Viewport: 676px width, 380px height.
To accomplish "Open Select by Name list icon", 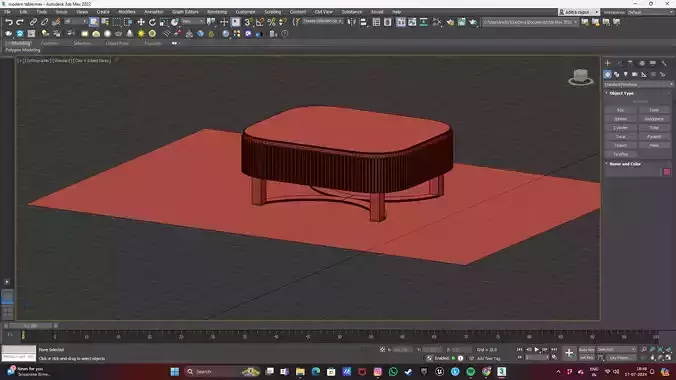I will [x=105, y=22].
